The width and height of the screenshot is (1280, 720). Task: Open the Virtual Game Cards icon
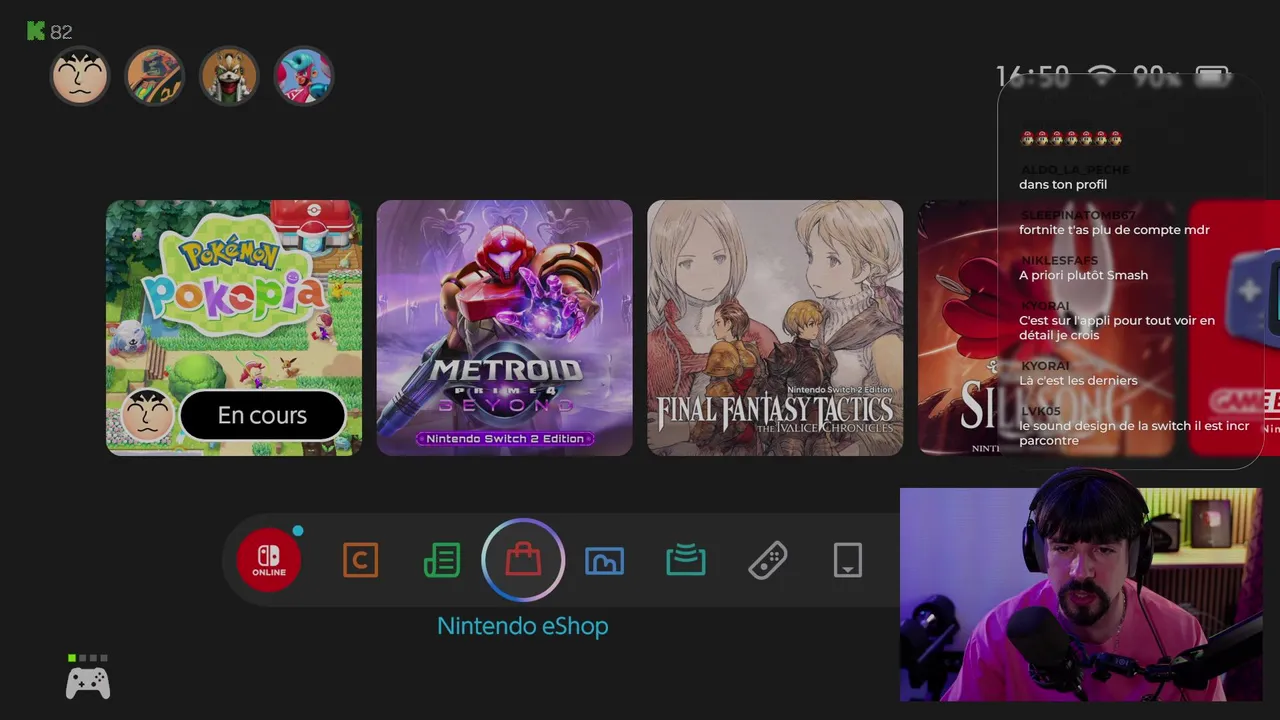tap(848, 560)
